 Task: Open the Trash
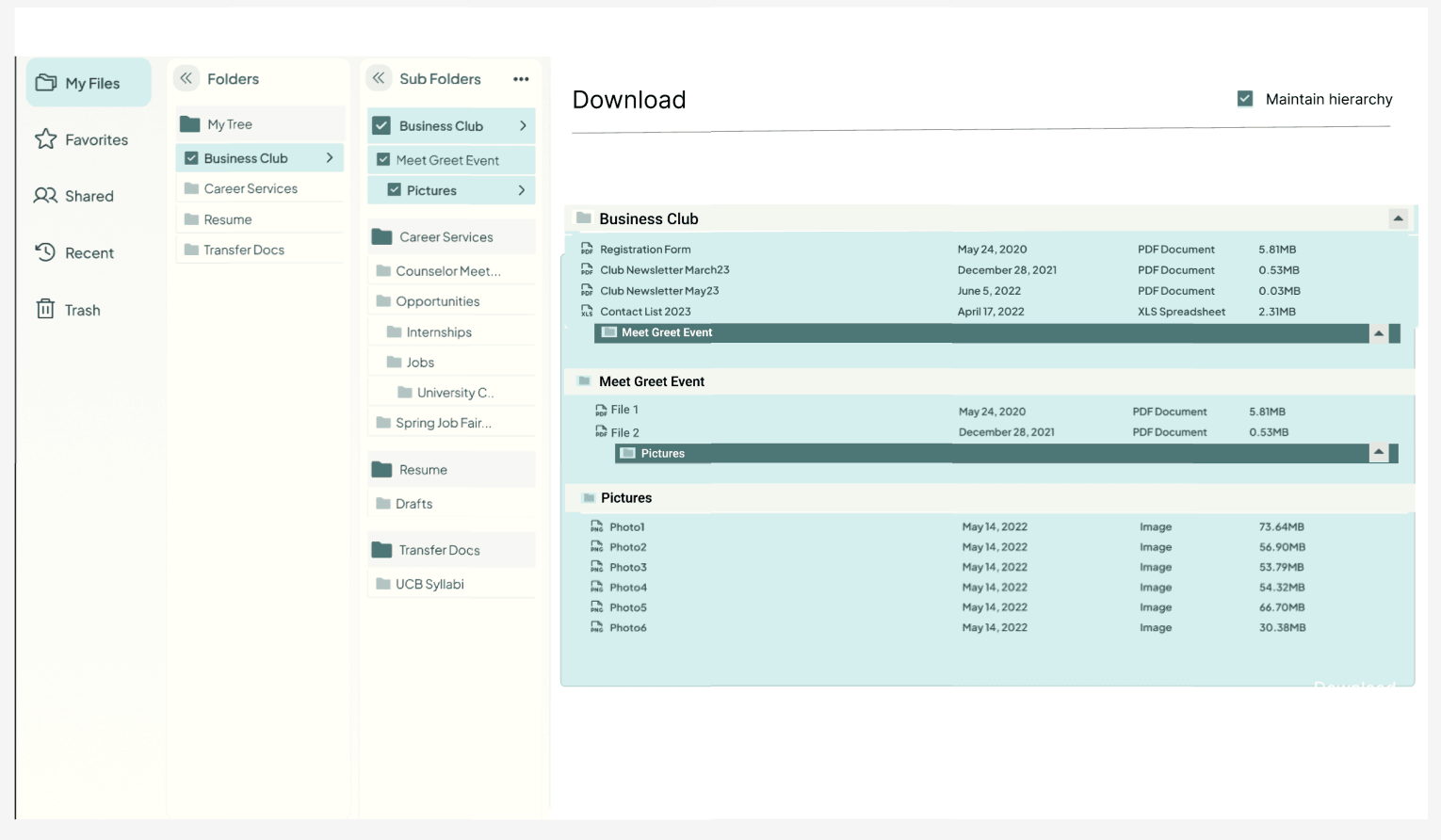point(68,310)
